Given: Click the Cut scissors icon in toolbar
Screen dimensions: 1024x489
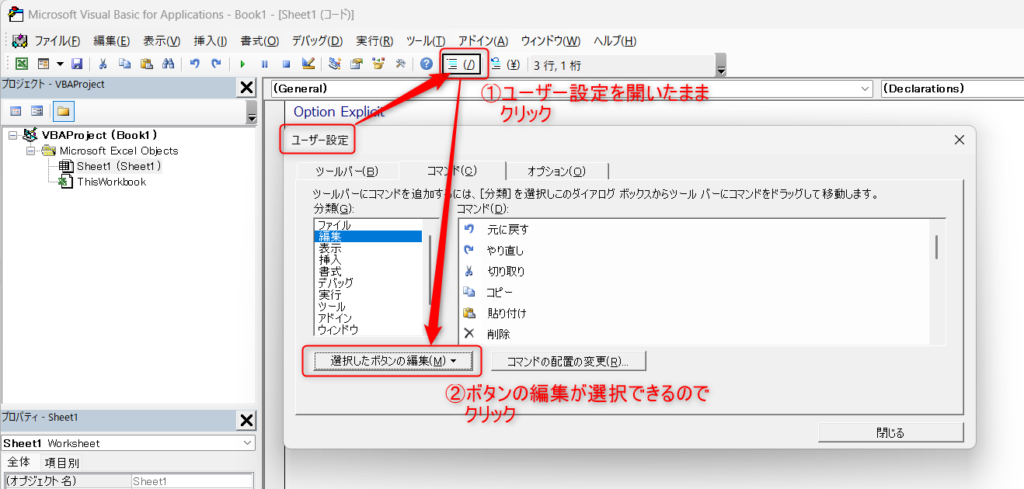Looking at the screenshot, I should 103,64.
